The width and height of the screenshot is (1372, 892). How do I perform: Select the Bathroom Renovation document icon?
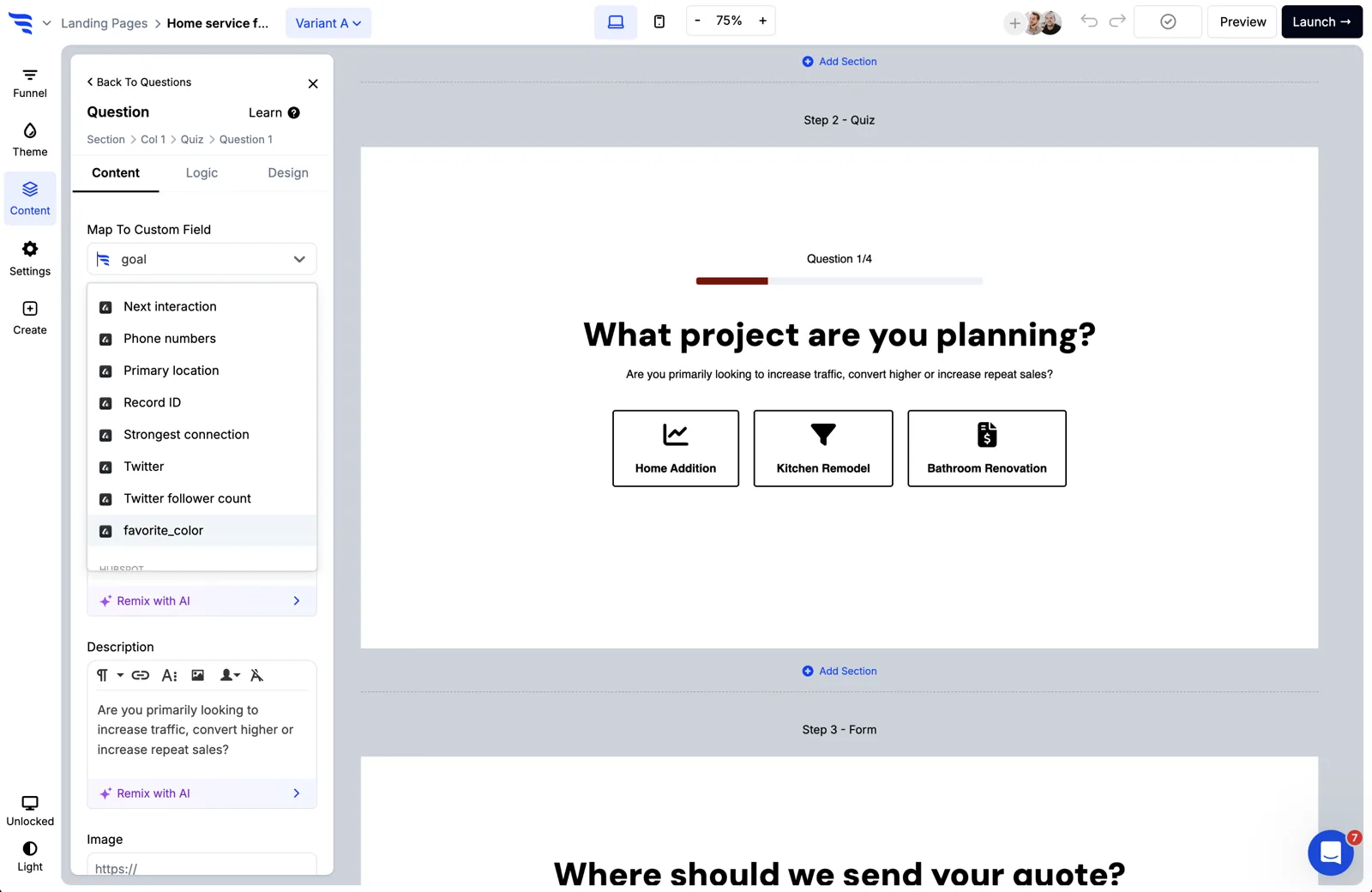point(987,435)
